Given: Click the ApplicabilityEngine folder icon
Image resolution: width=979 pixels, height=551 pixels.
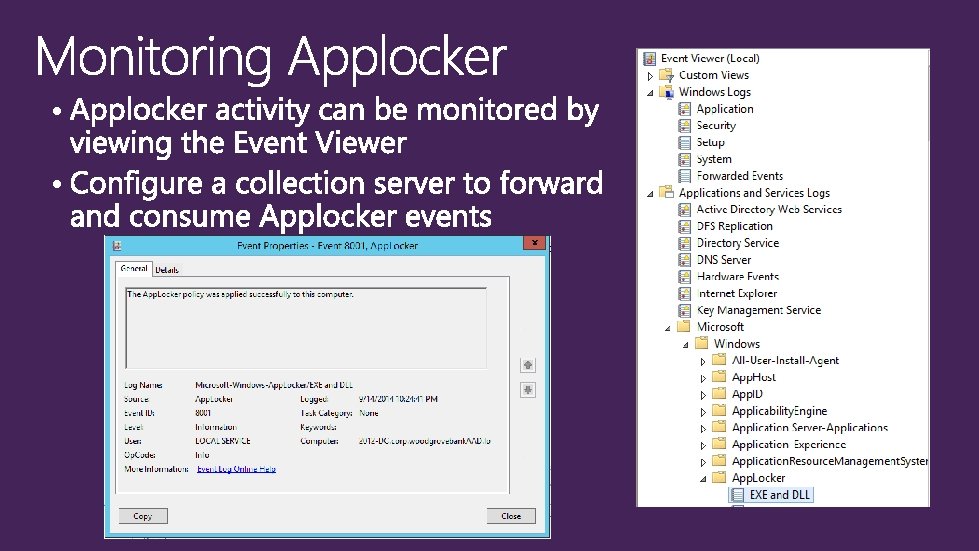Looking at the screenshot, I should pyautogui.click(x=719, y=411).
